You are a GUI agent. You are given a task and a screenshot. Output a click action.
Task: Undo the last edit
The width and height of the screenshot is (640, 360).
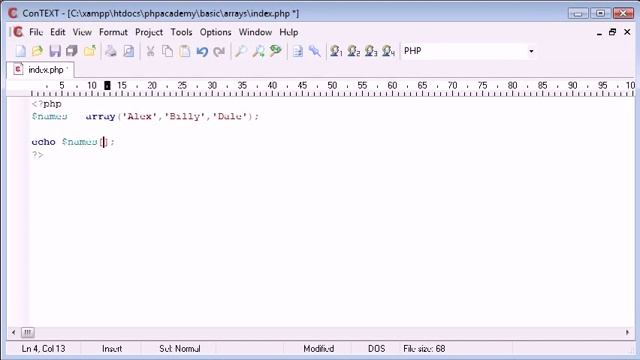pyautogui.click(x=202, y=51)
